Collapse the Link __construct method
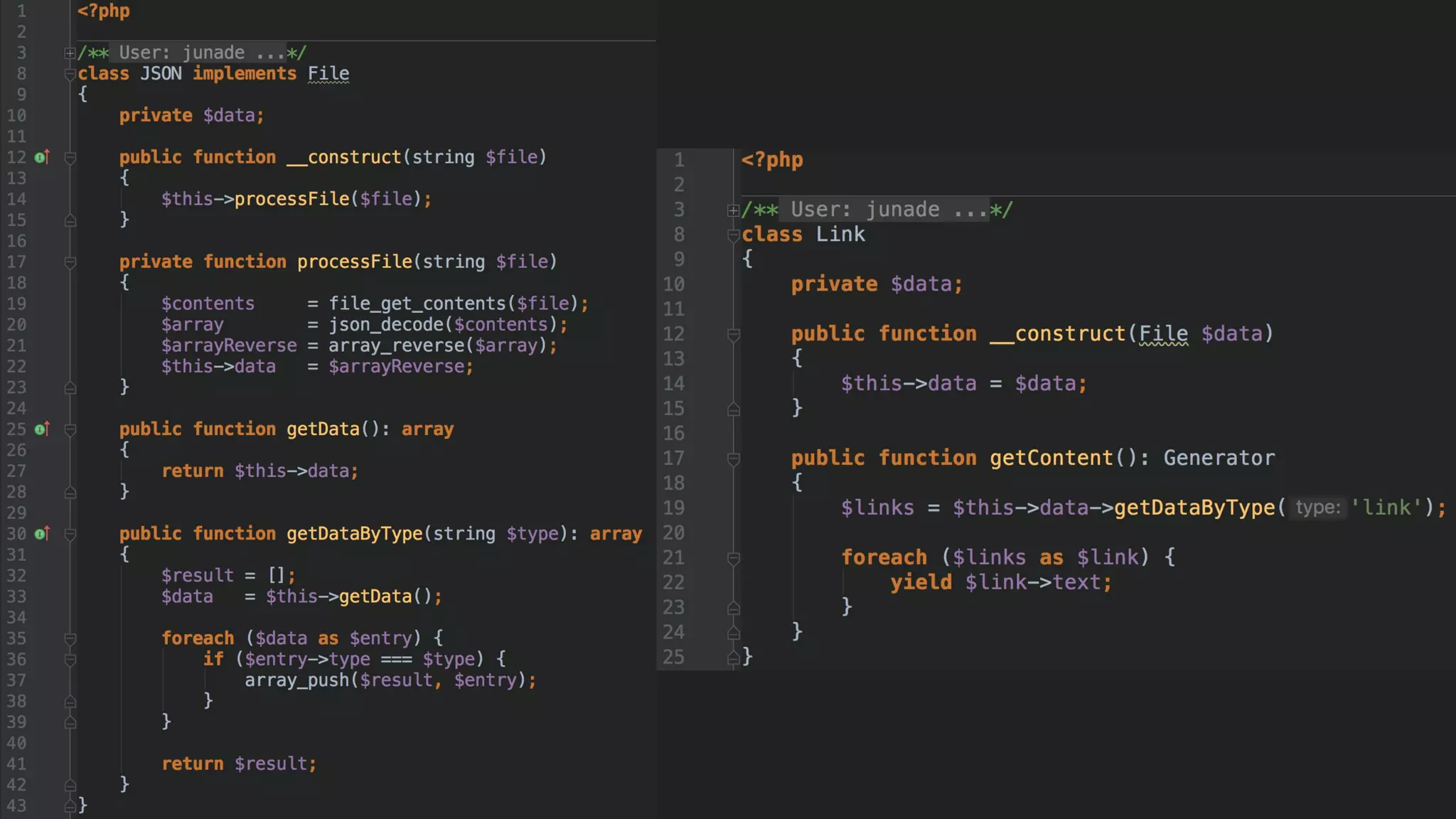The image size is (1456, 819). pyautogui.click(x=734, y=335)
